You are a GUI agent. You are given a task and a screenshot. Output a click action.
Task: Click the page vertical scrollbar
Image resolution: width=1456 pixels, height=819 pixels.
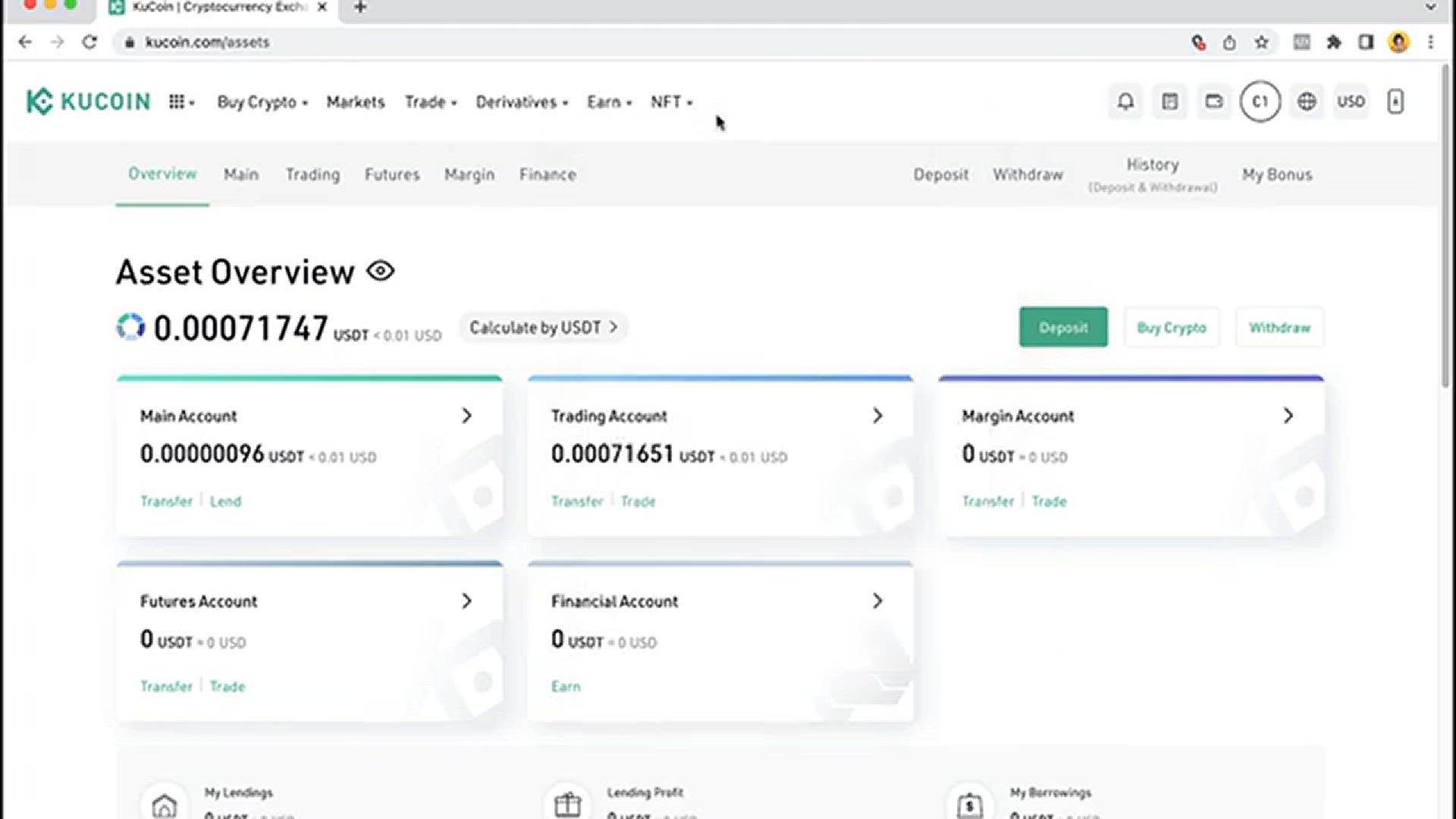[x=1447, y=227]
